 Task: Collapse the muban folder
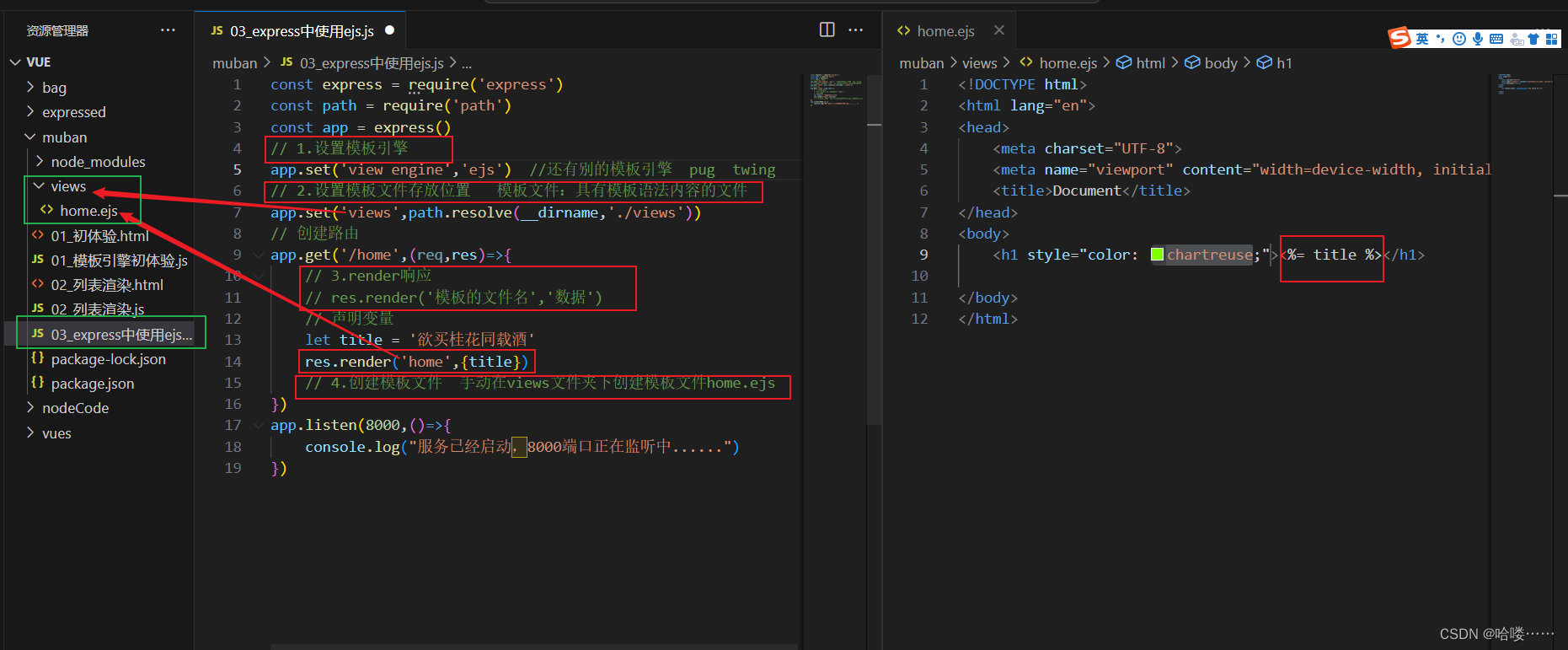pos(31,137)
